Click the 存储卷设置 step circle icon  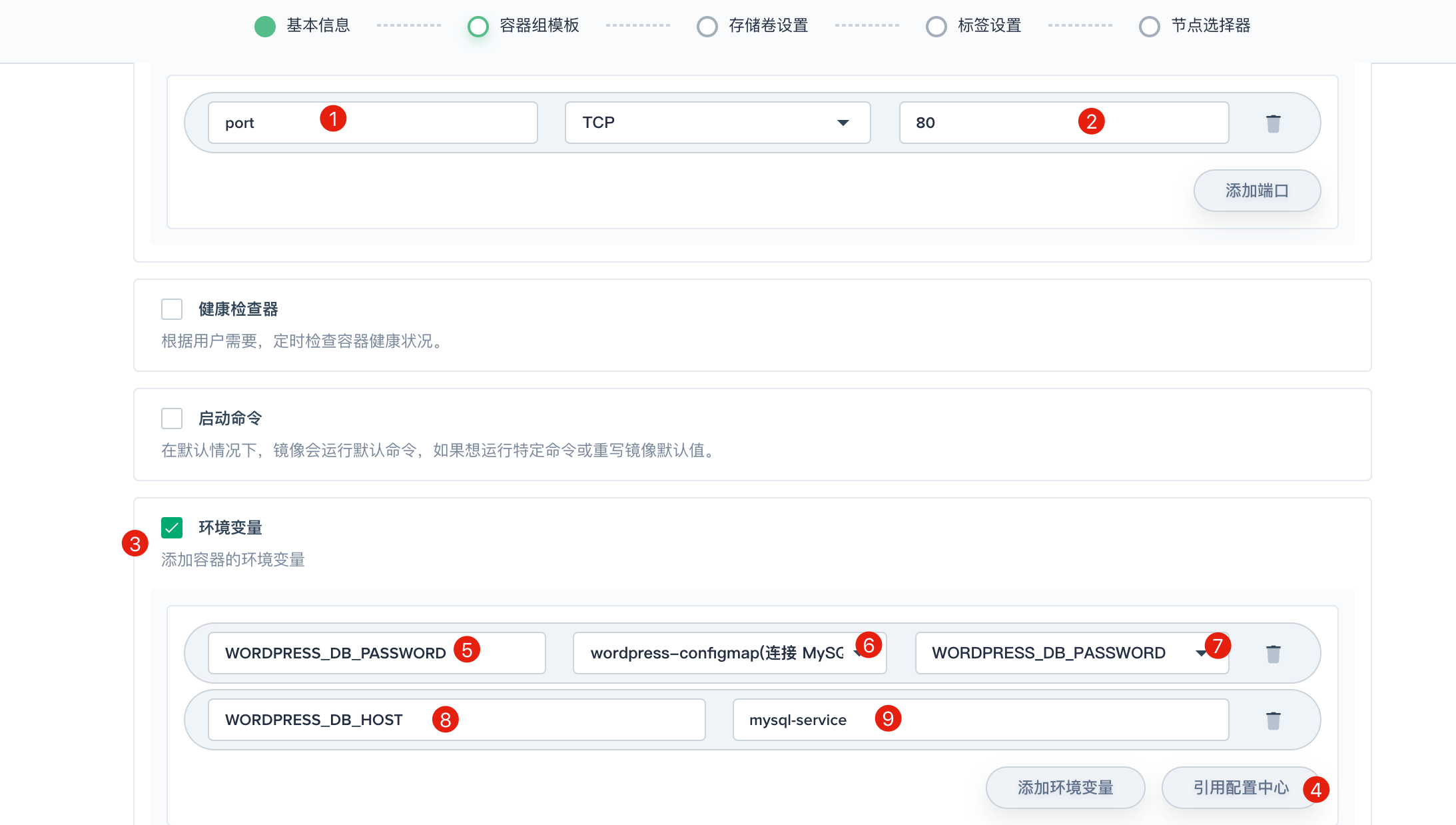707,27
